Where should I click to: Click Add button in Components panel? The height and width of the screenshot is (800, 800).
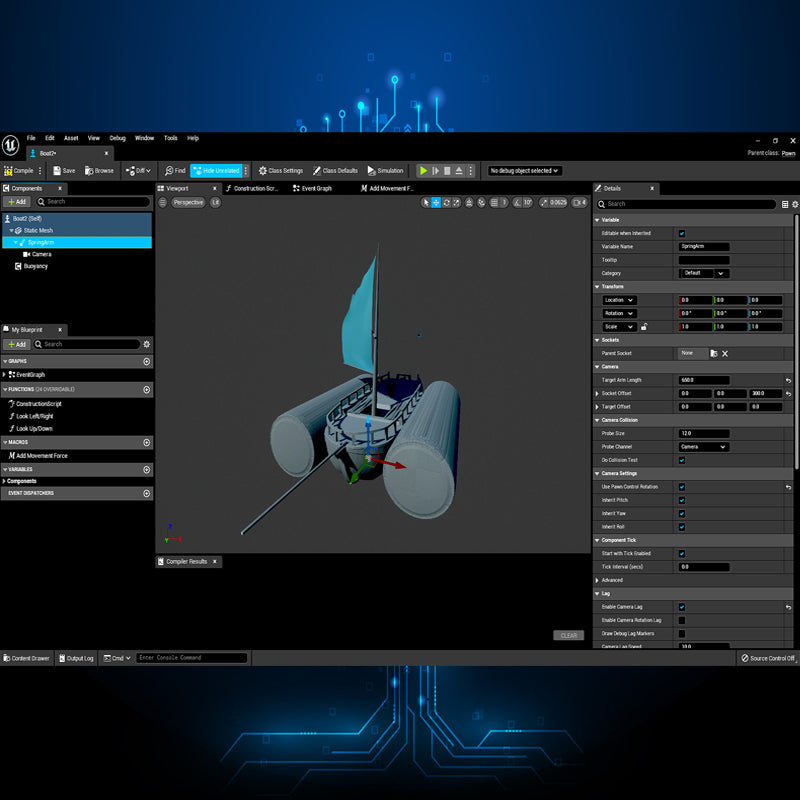coord(17,202)
